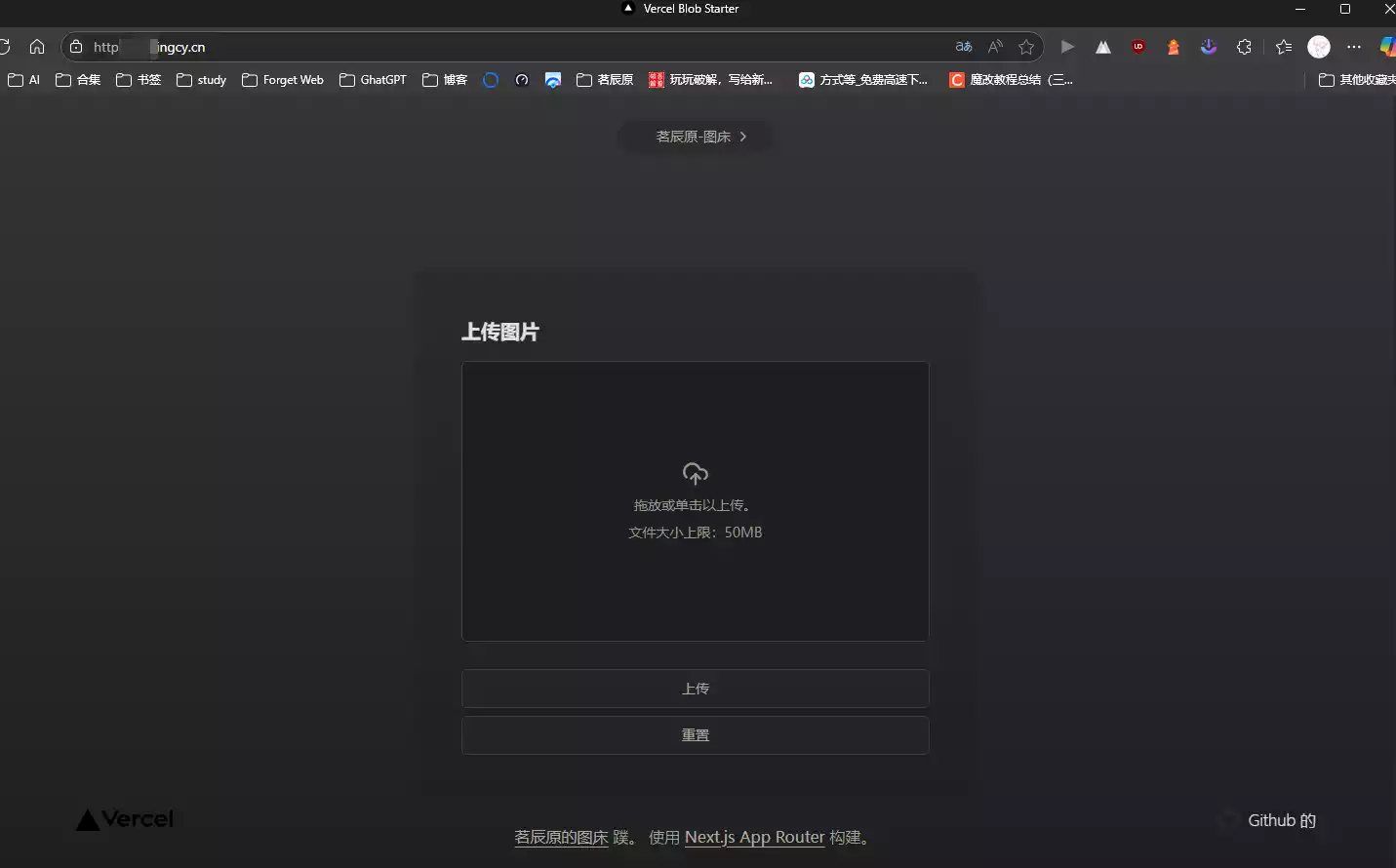
Task: Click the user profile avatar
Action: point(1319,47)
